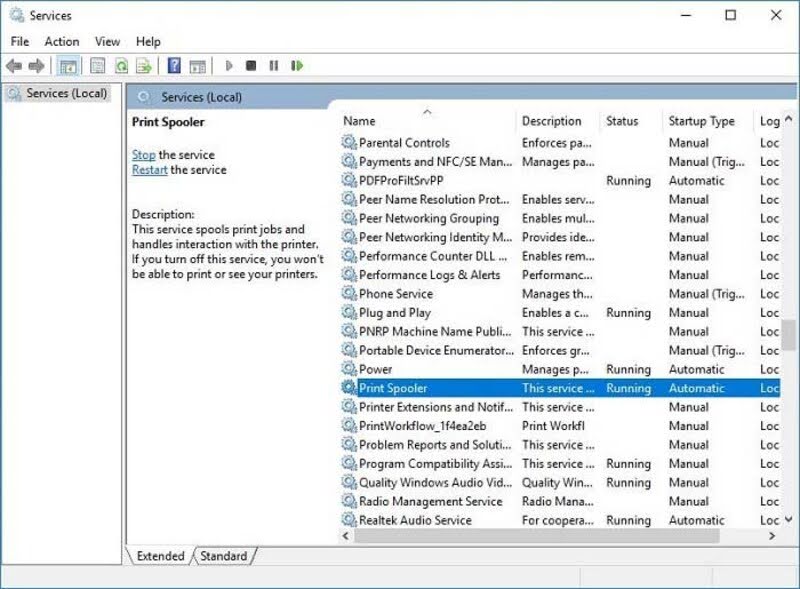Open the Properties toolbar icon
The height and width of the screenshot is (589, 800).
(97, 66)
